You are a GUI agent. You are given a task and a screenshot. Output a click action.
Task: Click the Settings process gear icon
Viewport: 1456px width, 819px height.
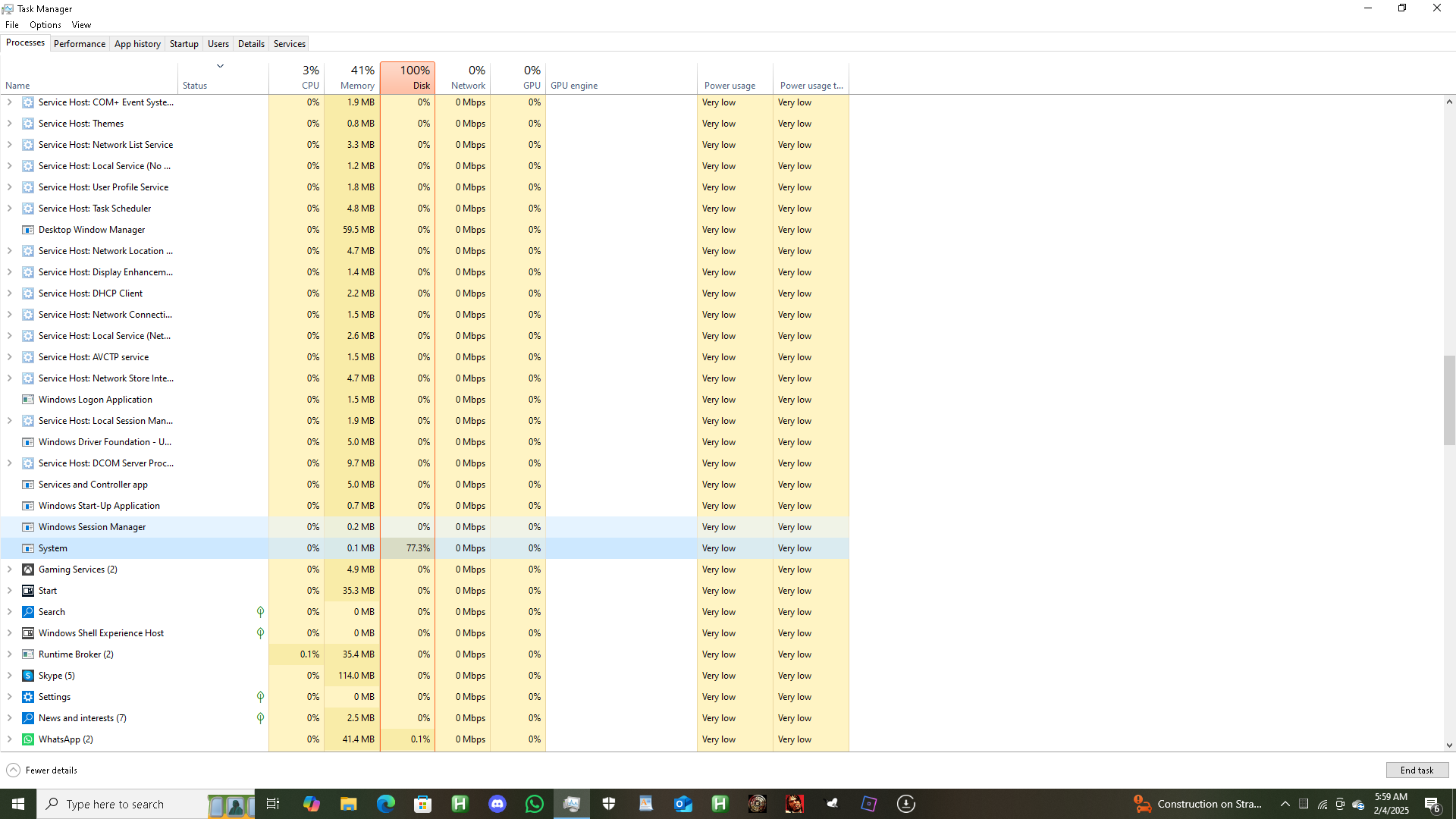pyautogui.click(x=28, y=697)
